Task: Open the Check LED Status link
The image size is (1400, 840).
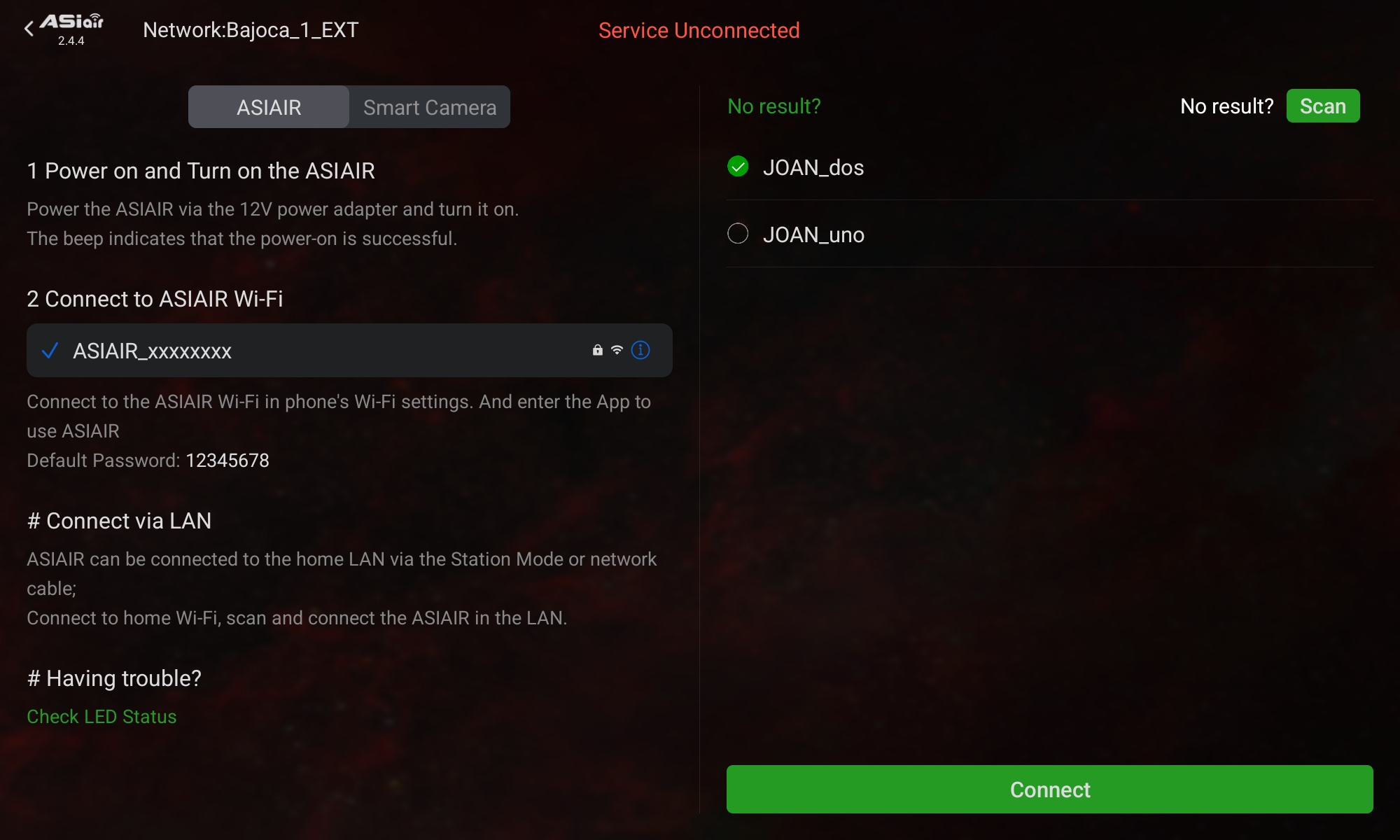Action: pos(101,717)
